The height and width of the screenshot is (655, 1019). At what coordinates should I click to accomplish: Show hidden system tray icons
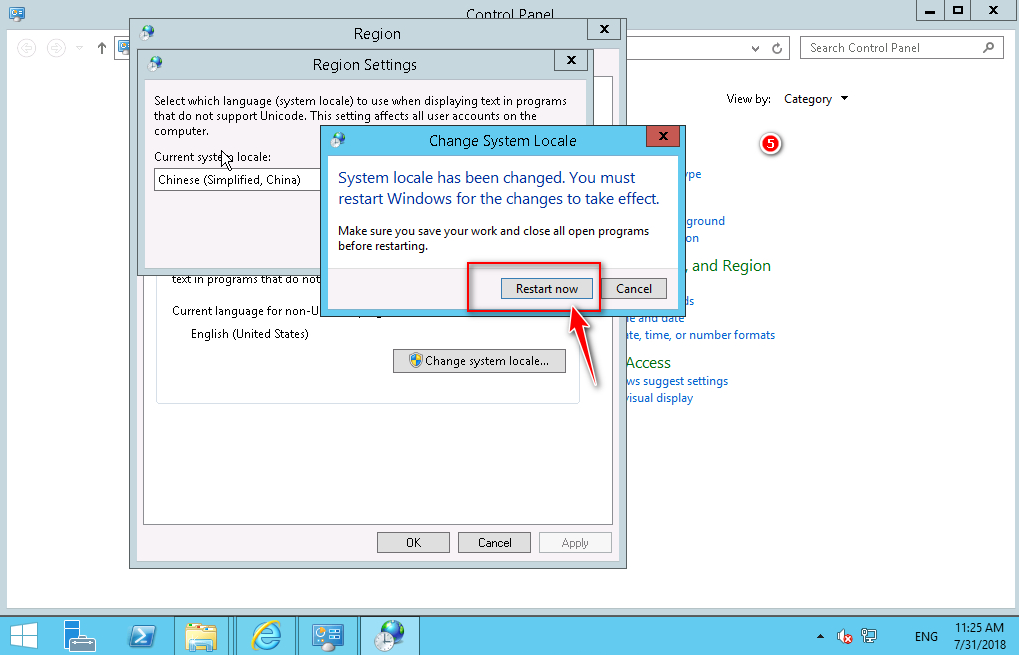[x=821, y=637]
